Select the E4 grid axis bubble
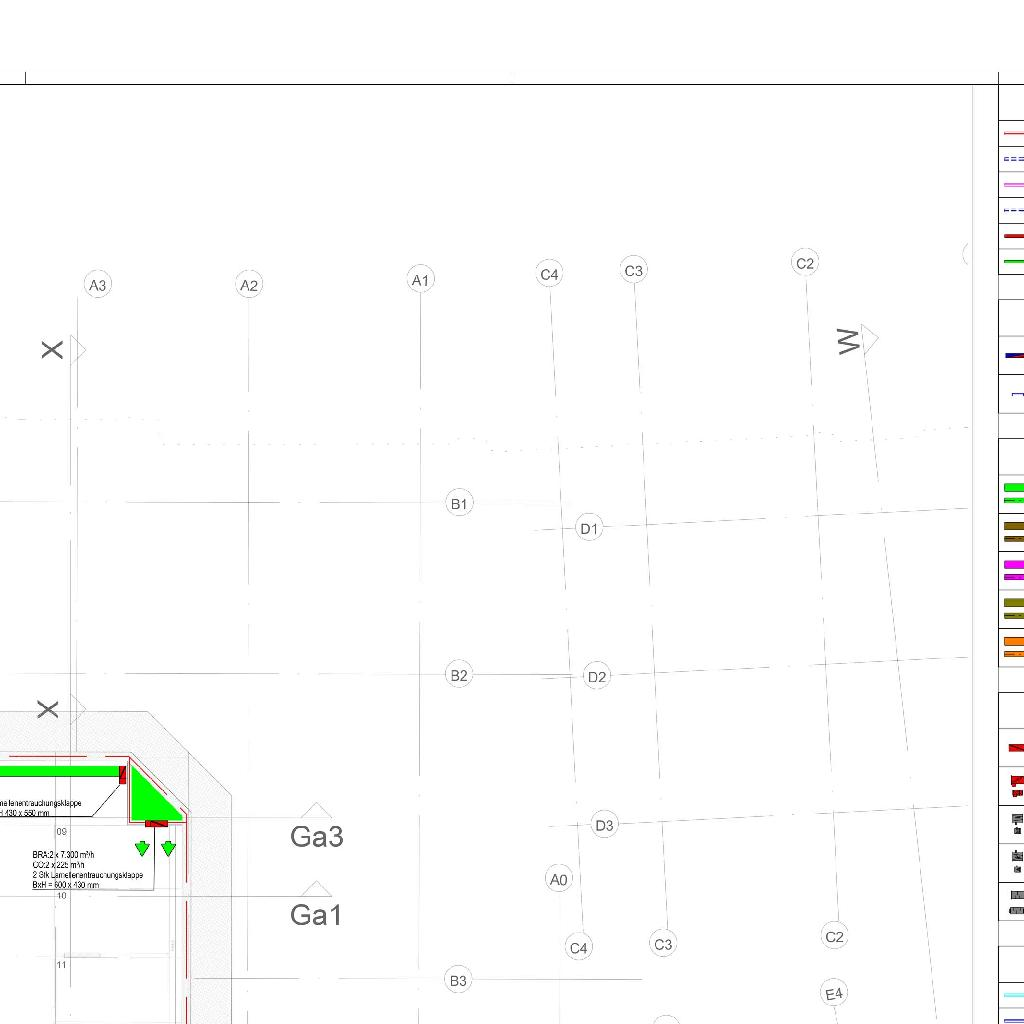 [x=834, y=993]
